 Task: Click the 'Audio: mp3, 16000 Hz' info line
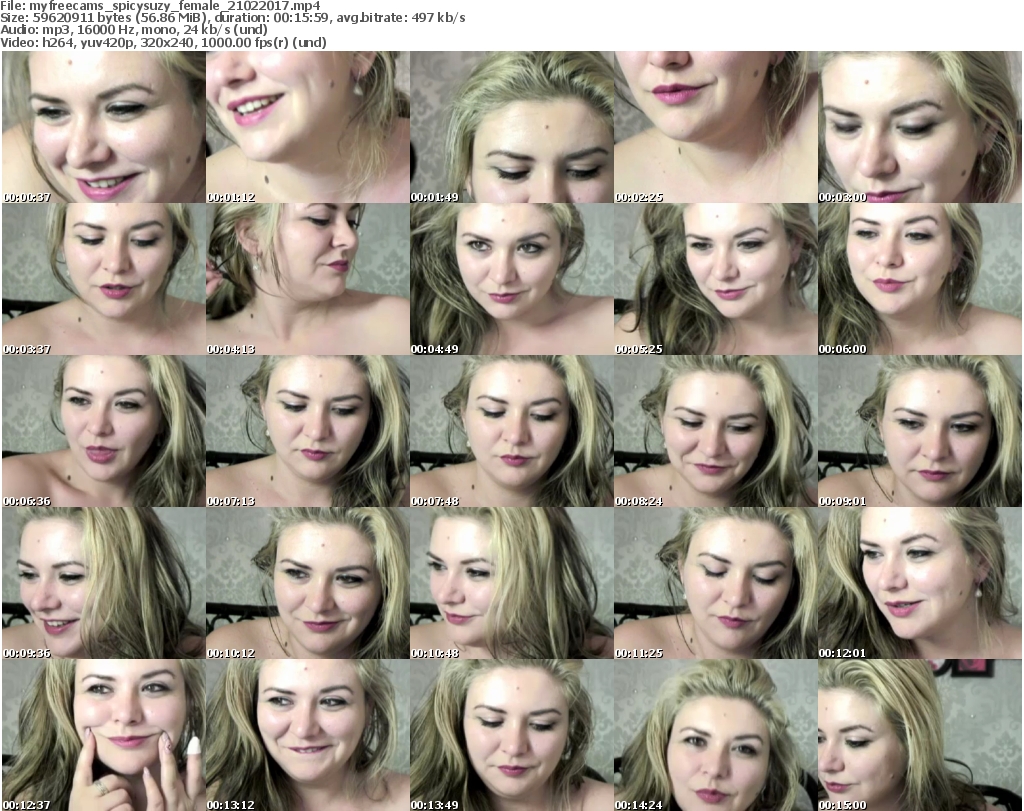click(134, 30)
